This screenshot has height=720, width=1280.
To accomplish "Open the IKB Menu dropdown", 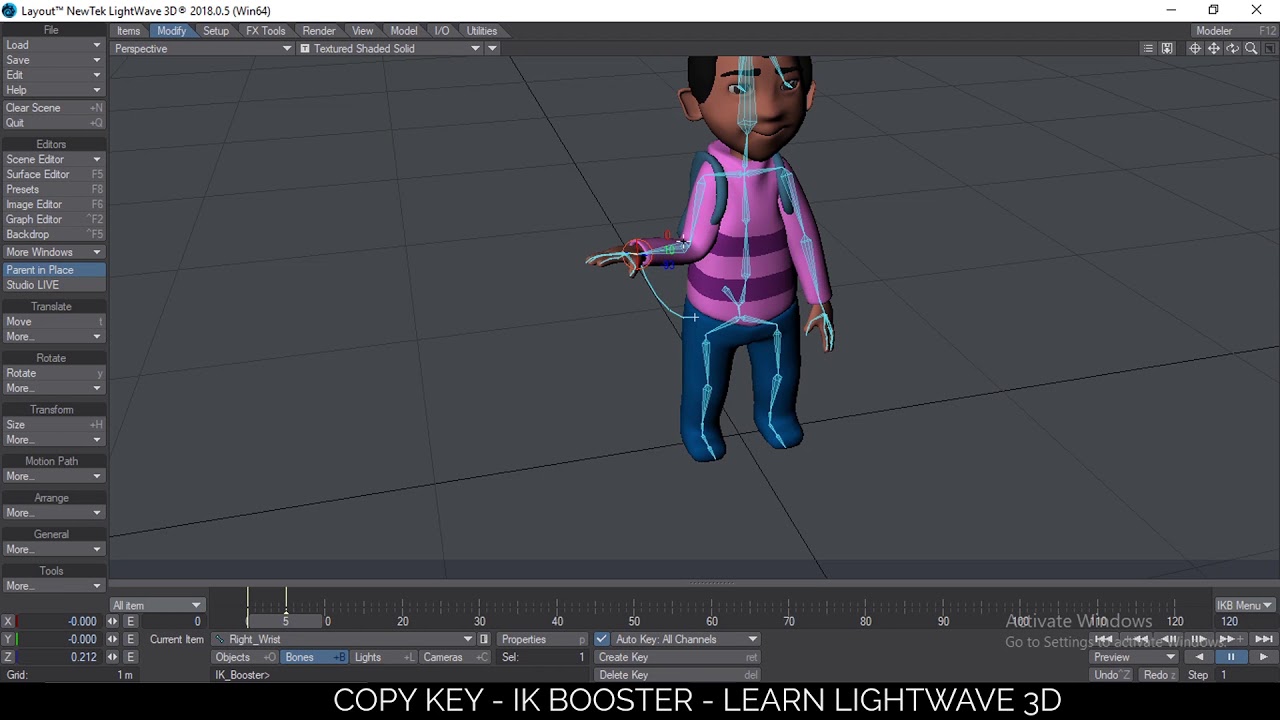I will click(1244, 605).
